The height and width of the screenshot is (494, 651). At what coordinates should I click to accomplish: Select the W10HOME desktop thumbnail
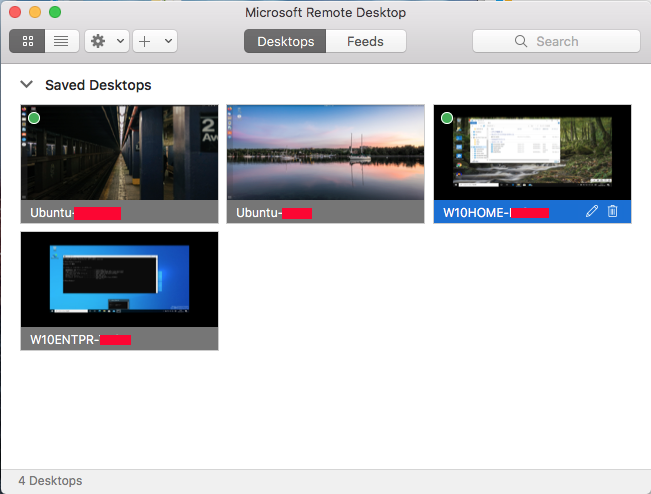click(x=532, y=153)
